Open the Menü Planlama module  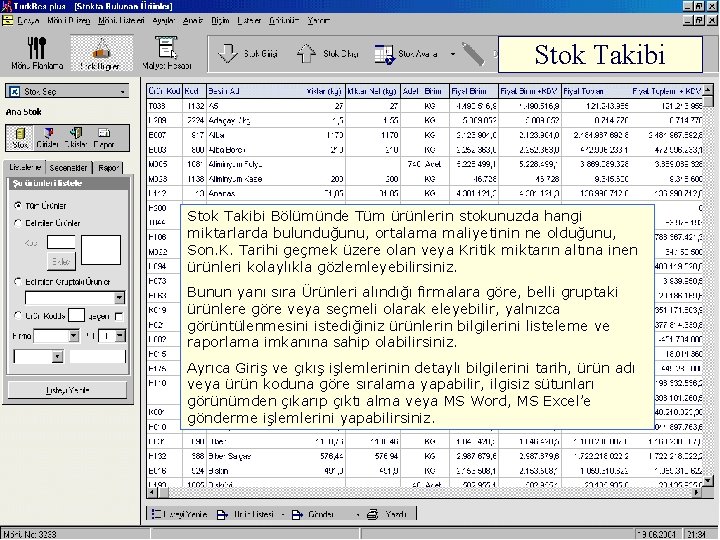(37, 53)
